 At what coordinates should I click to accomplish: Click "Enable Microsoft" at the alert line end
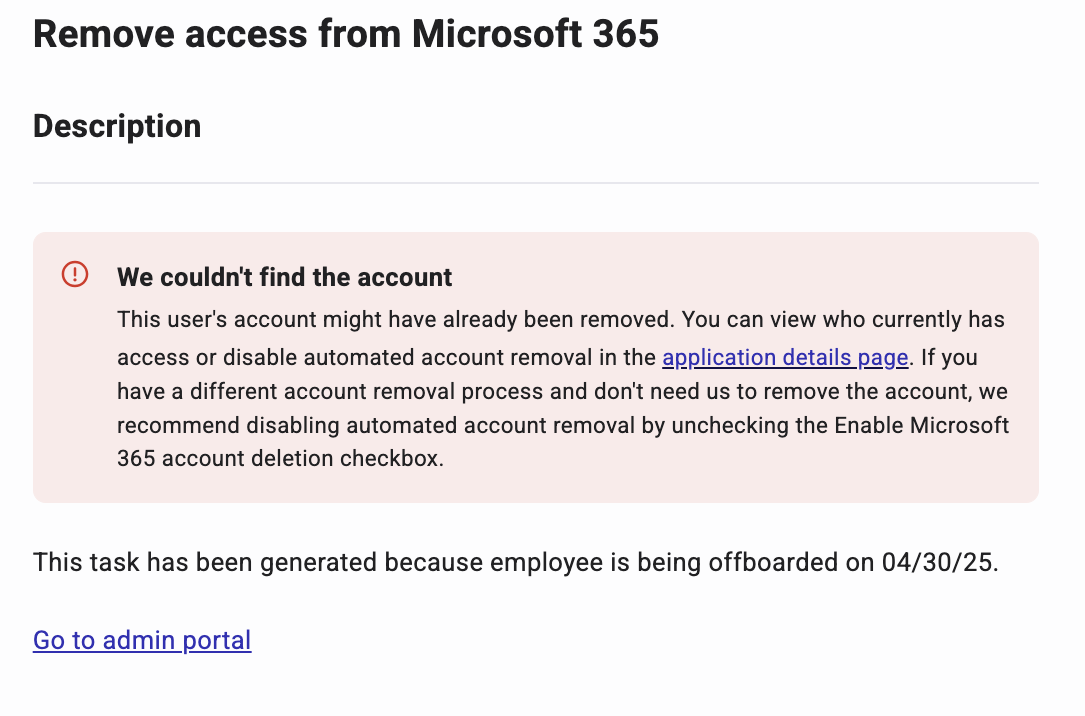[x=923, y=425]
